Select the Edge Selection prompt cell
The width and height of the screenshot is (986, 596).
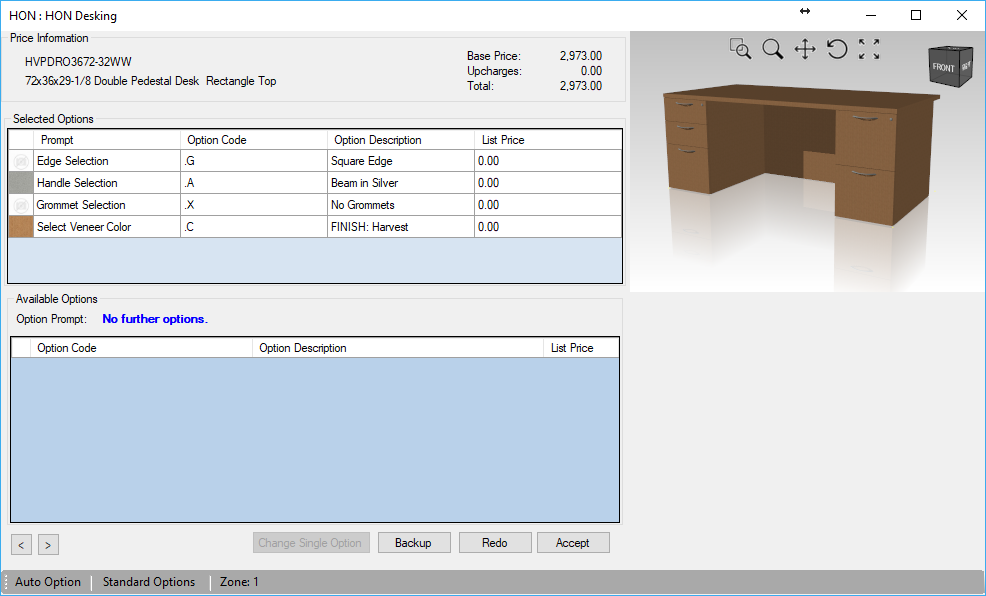(107, 161)
